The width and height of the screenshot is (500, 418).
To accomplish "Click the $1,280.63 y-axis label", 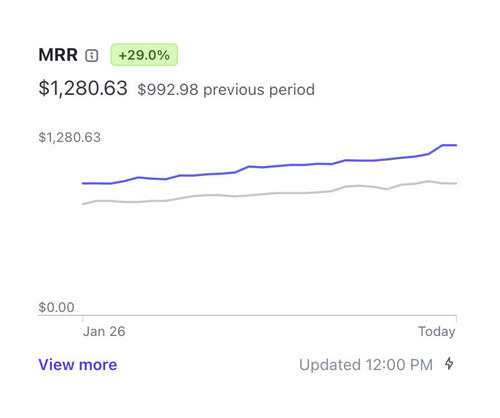I will click(x=69, y=137).
